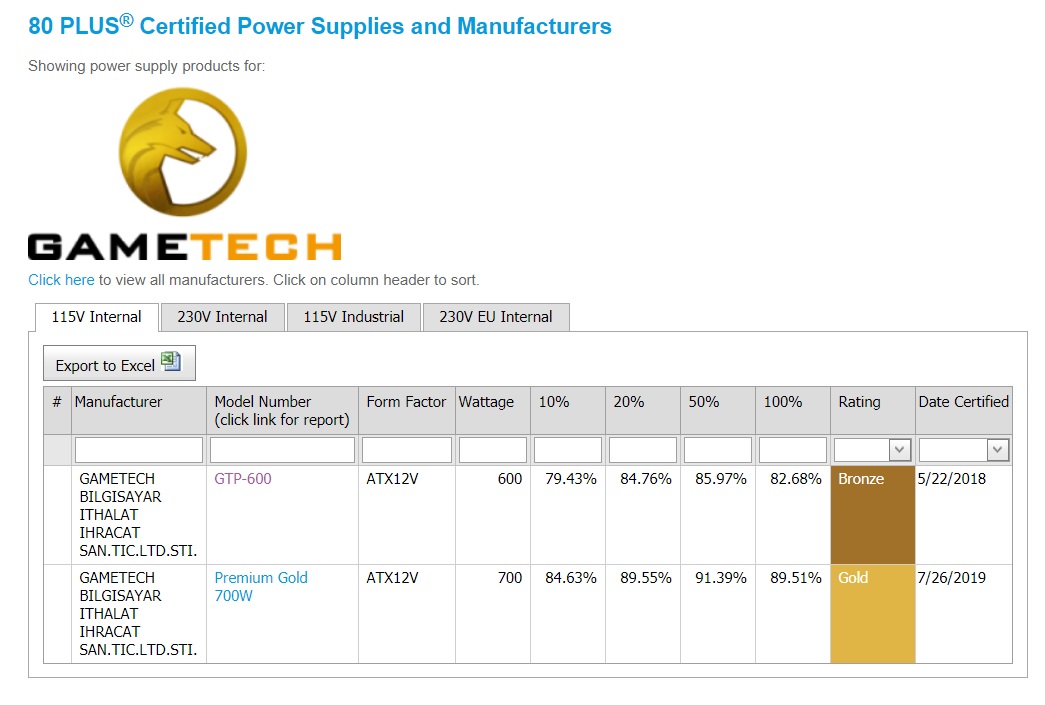The height and width of the screenshot is (705, 1045).
Task: Open the 230V EU Internal tab
Action: (x=495, y=317)
